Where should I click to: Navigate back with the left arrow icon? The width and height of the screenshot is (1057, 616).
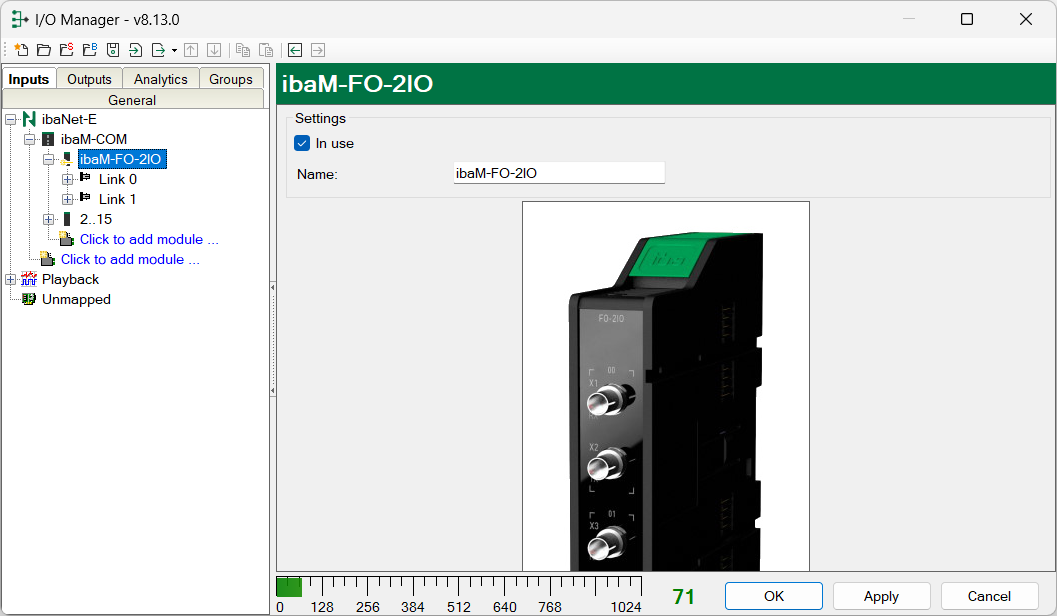tap(295, 50)
